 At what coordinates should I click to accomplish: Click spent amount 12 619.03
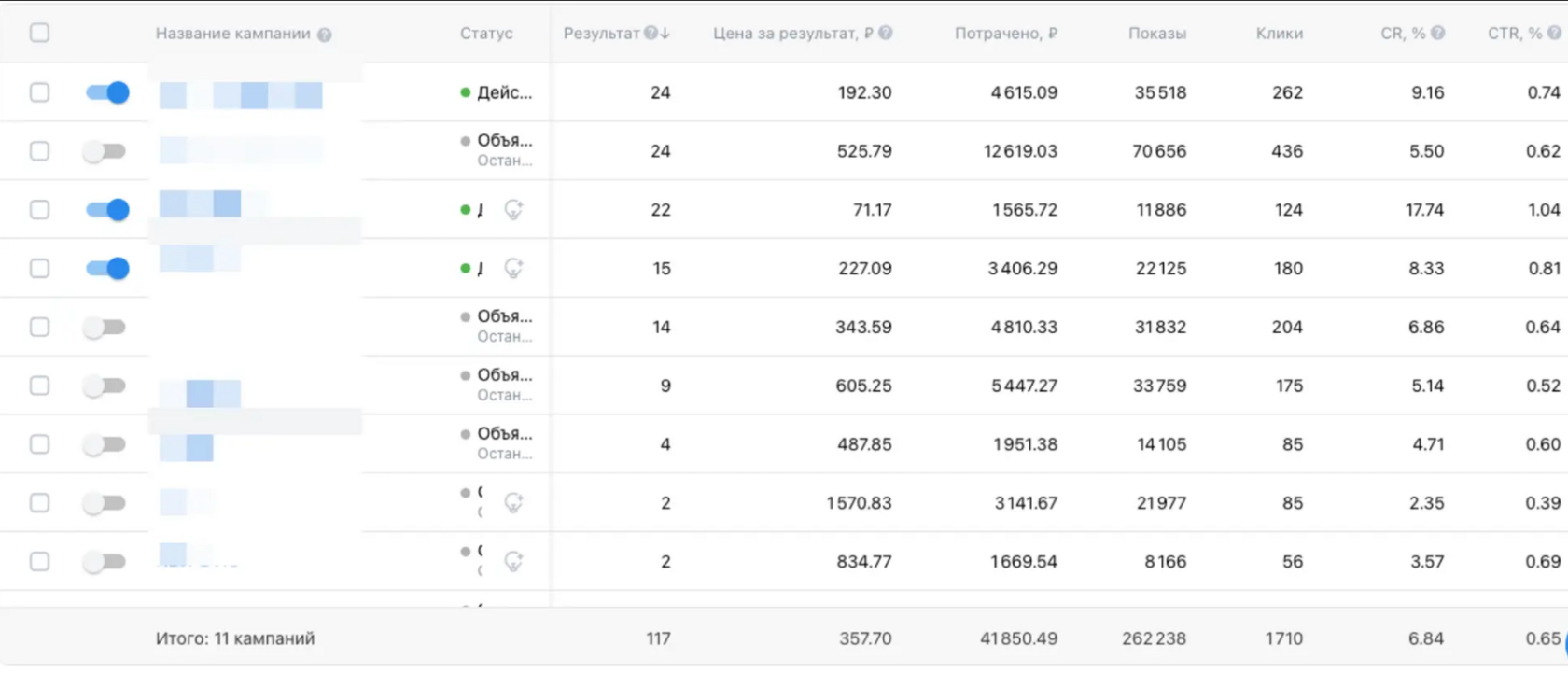[1020, 151]
